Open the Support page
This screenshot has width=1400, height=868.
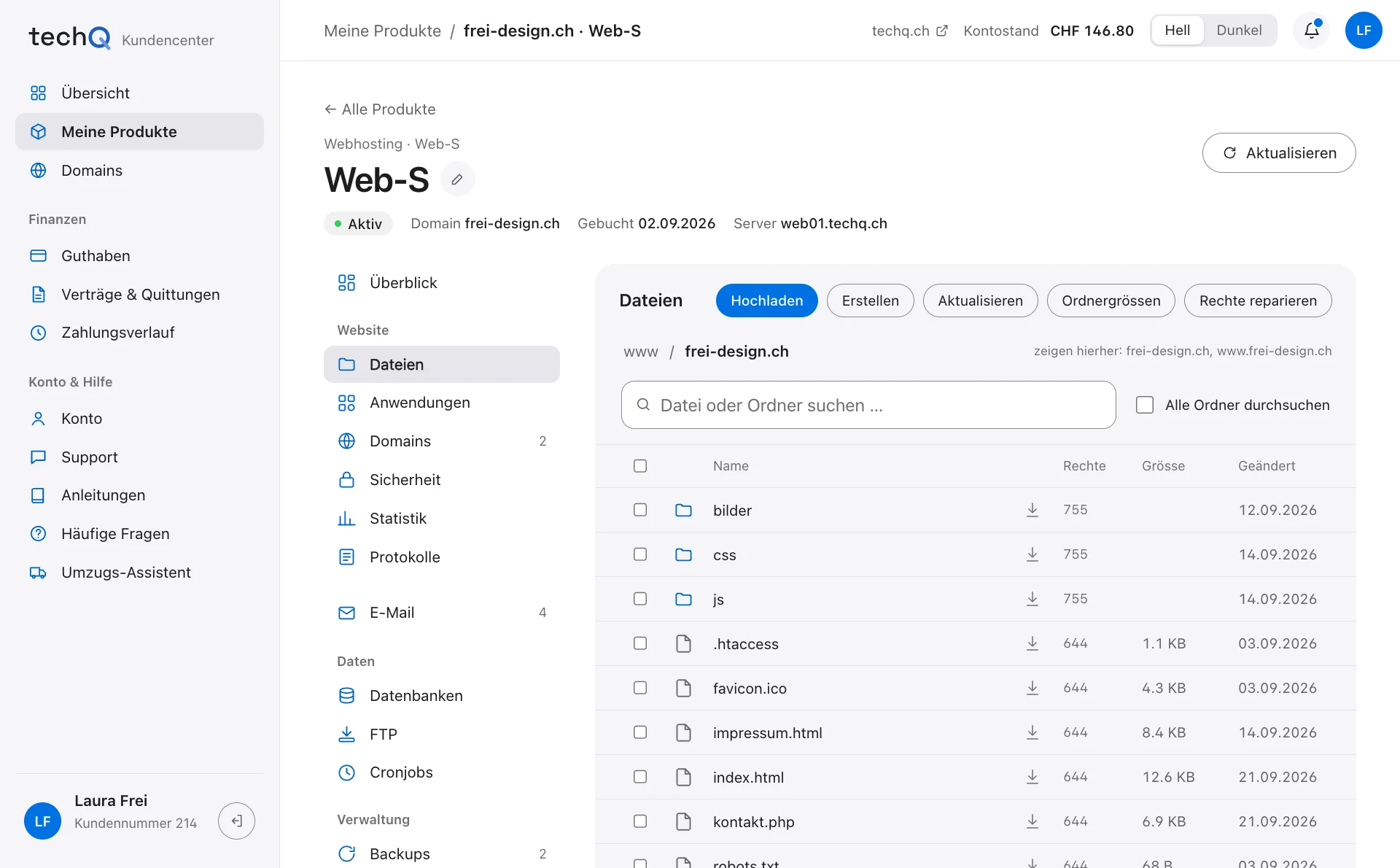tap(139, 457)
